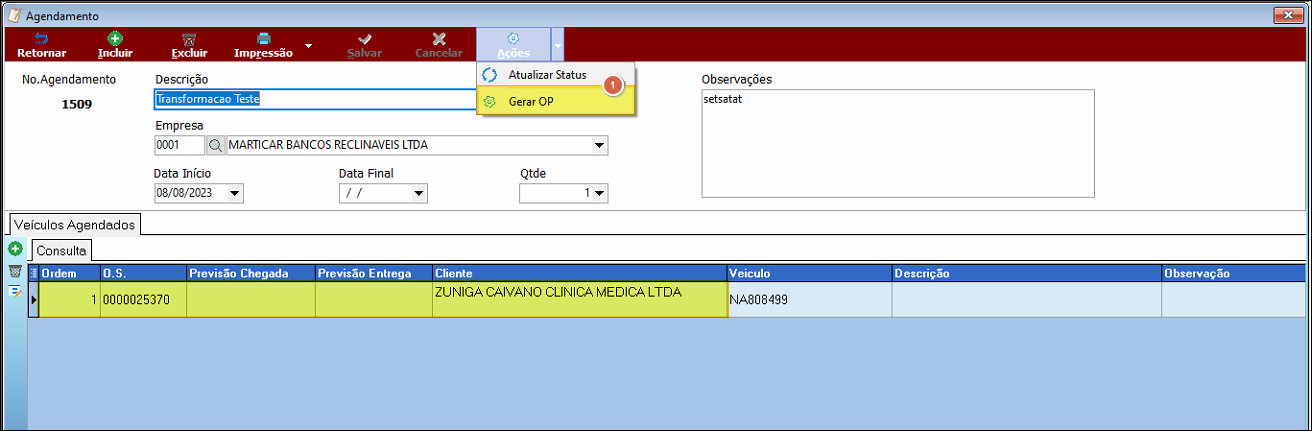The height and width of the screenshot is (431, 1312).
Task: Click the Agendamento window title icon
Action: [13, 15]
